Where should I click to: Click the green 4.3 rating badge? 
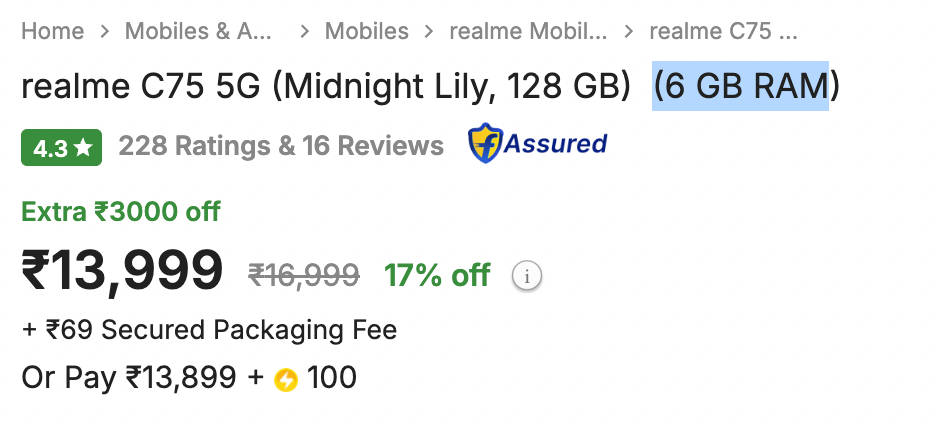pos(61,148)
